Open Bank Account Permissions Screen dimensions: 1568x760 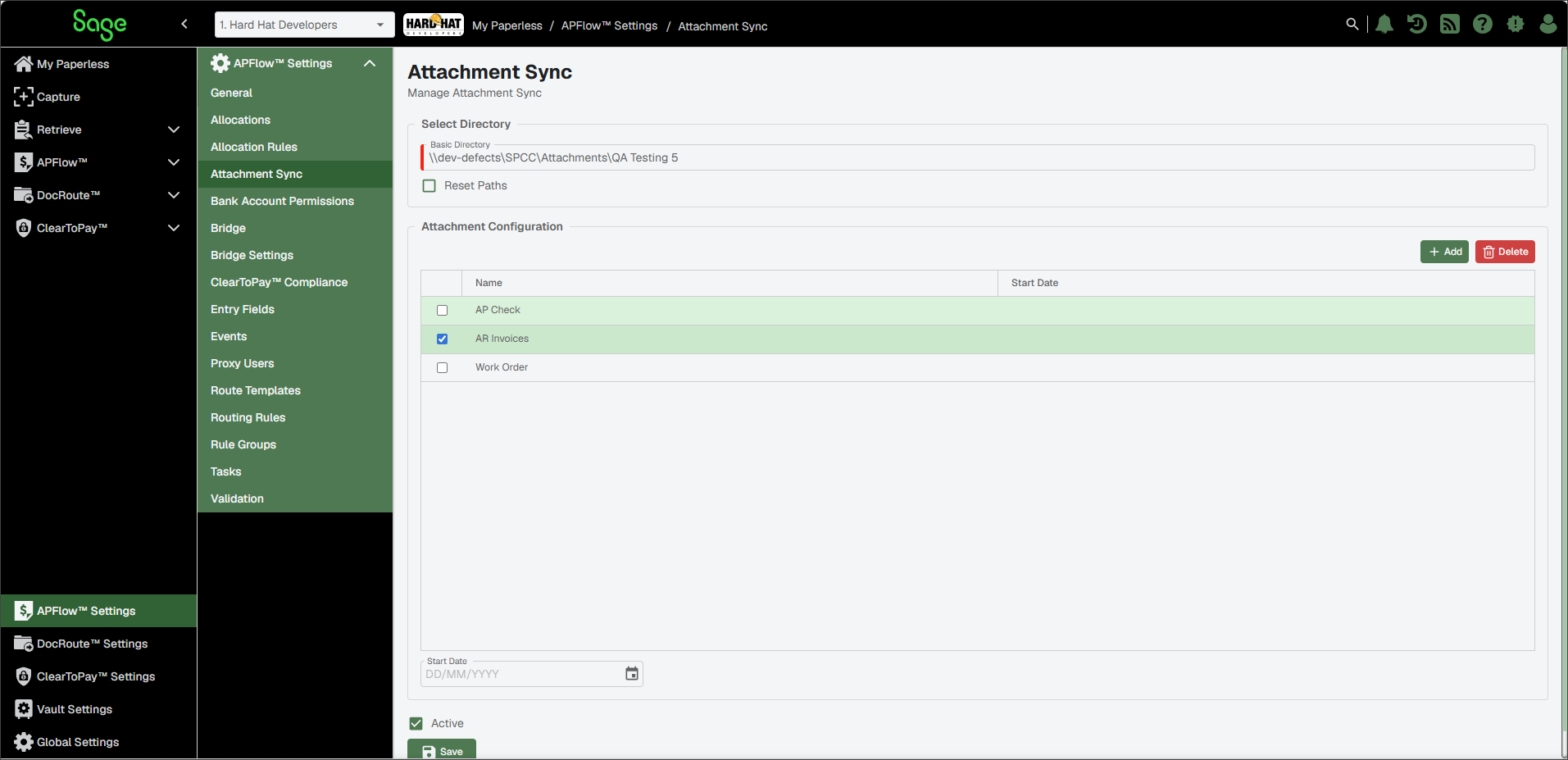[x=295, y=201]
